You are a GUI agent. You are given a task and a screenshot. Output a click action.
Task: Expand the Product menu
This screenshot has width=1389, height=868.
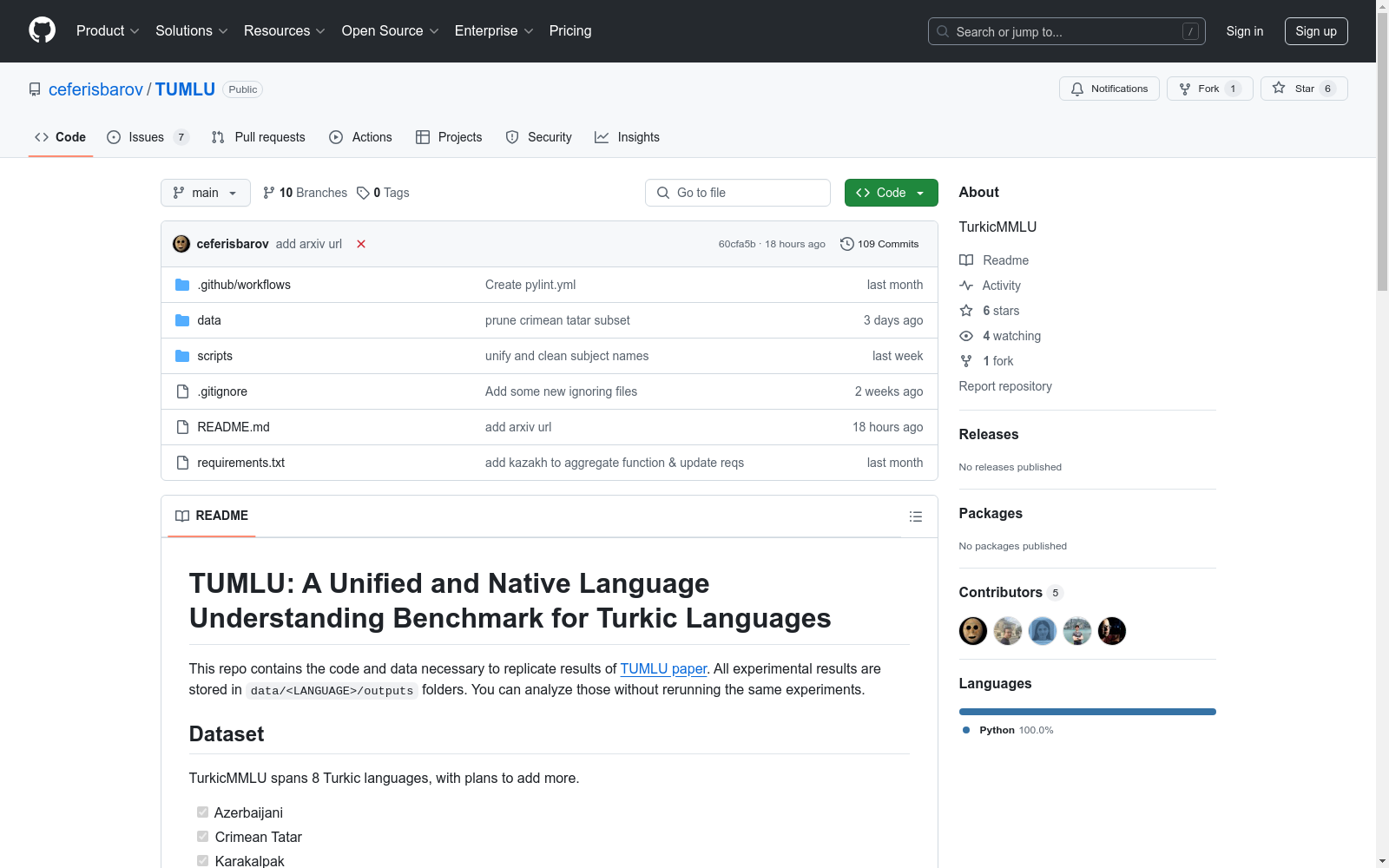pyautogui.click(x=108, y=31)
